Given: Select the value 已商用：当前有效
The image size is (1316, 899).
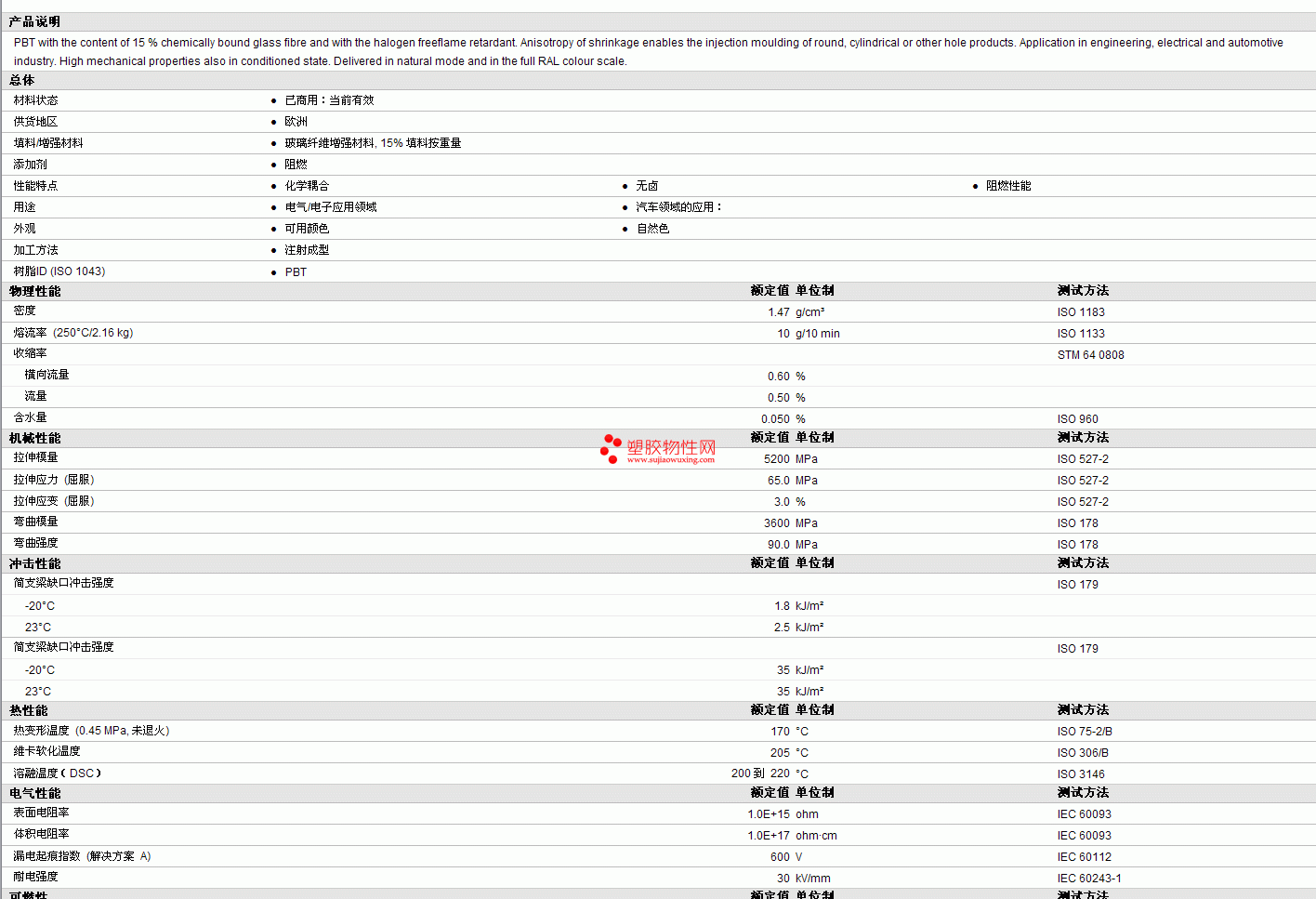Looking at the screenshot, I should click(329, 100).
